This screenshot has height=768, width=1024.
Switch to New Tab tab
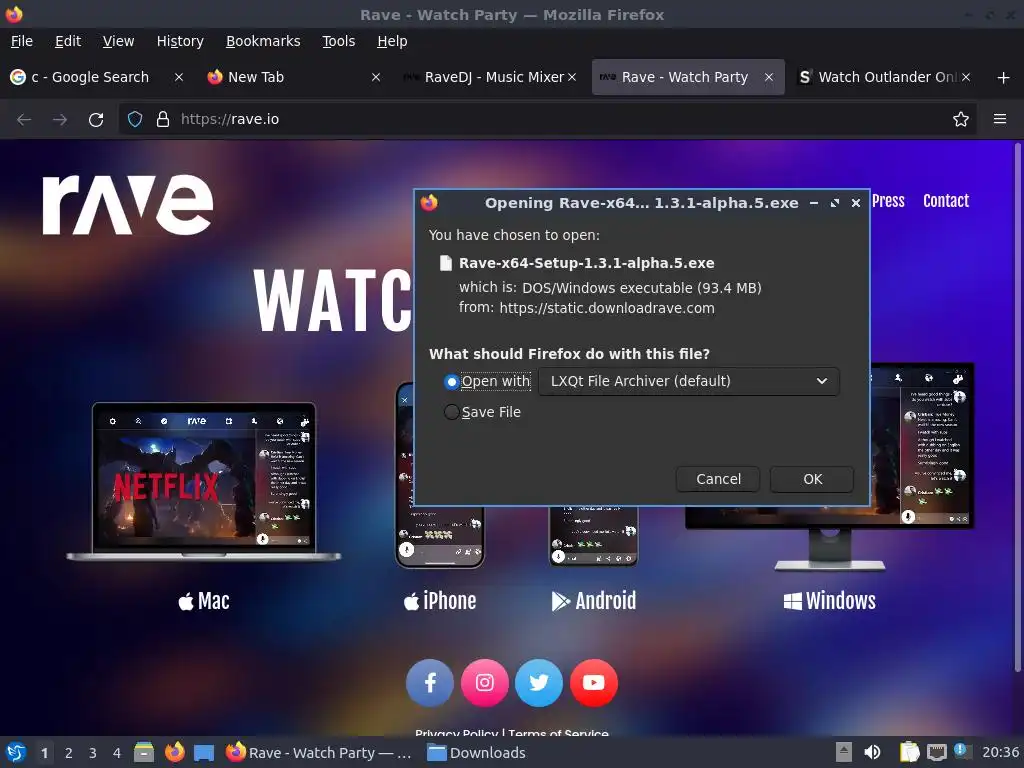click(x=255, y=77)
